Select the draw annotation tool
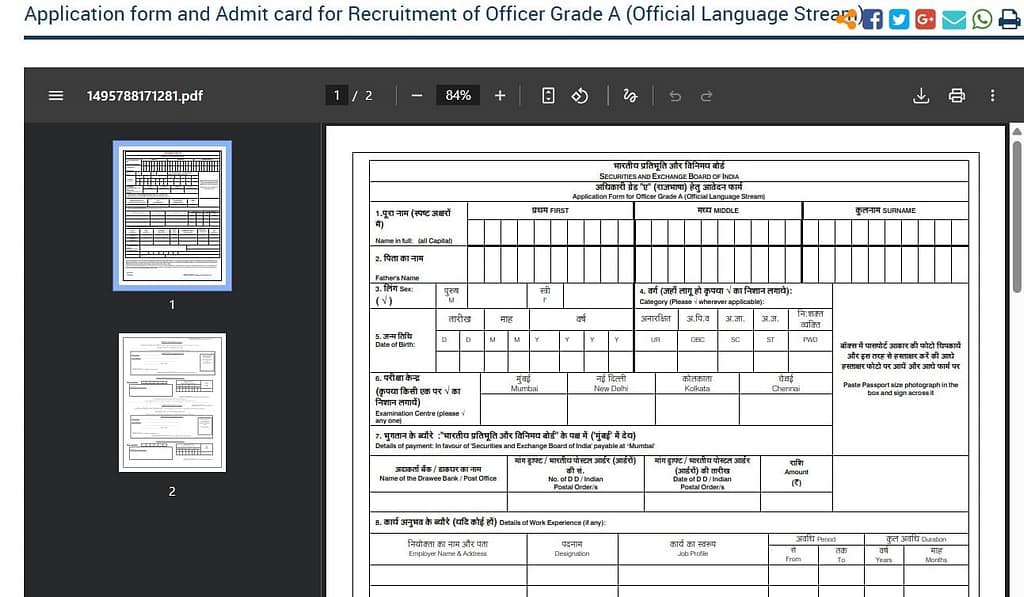The image size is (1024, 597). tap(630, 96)
